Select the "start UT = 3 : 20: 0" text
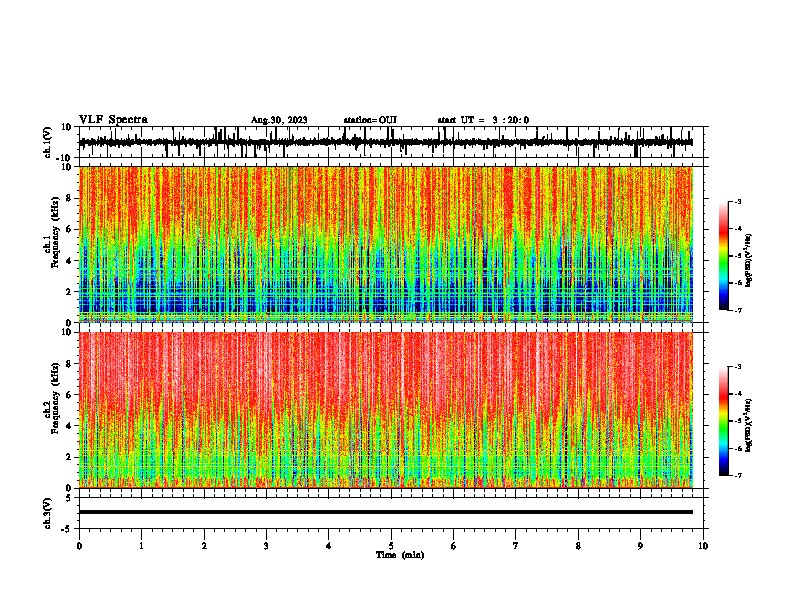The width and height of the screenshot is (792, 612). [483, 120]
